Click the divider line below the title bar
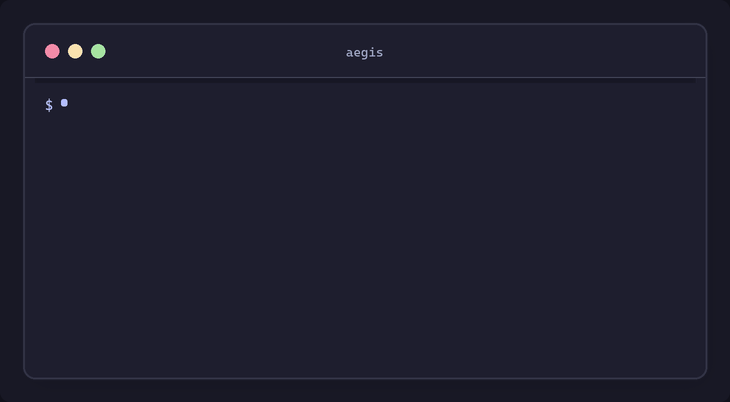730x402 pixels. [x=365, y=77]
